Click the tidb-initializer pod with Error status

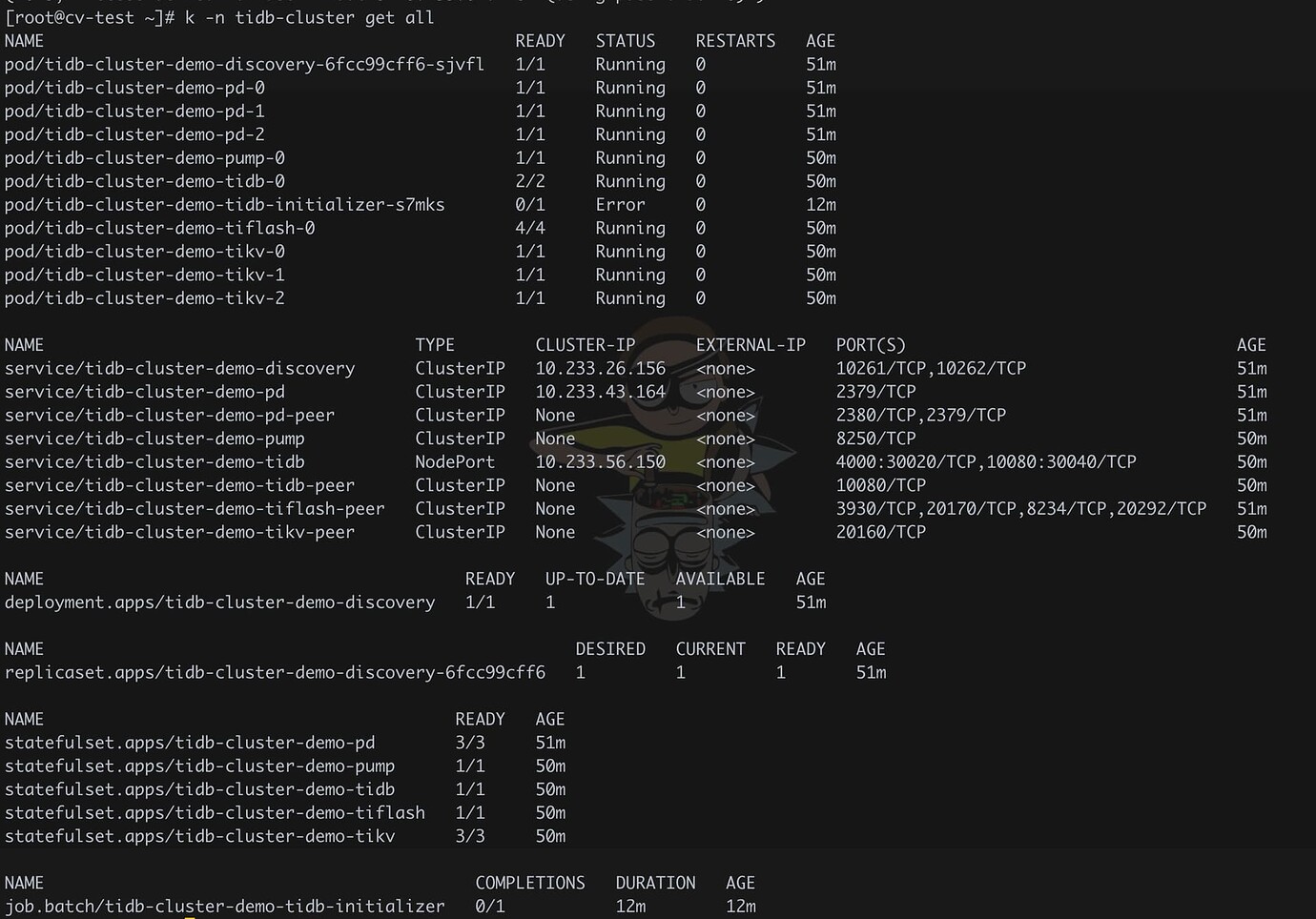click(x=224, y=205)
